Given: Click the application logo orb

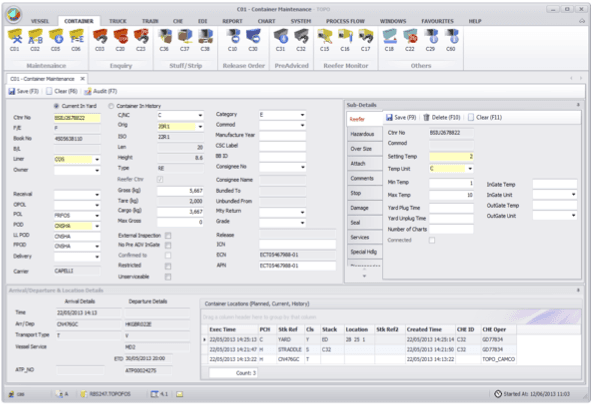Looking at the screenshot, I should point(14,15).
